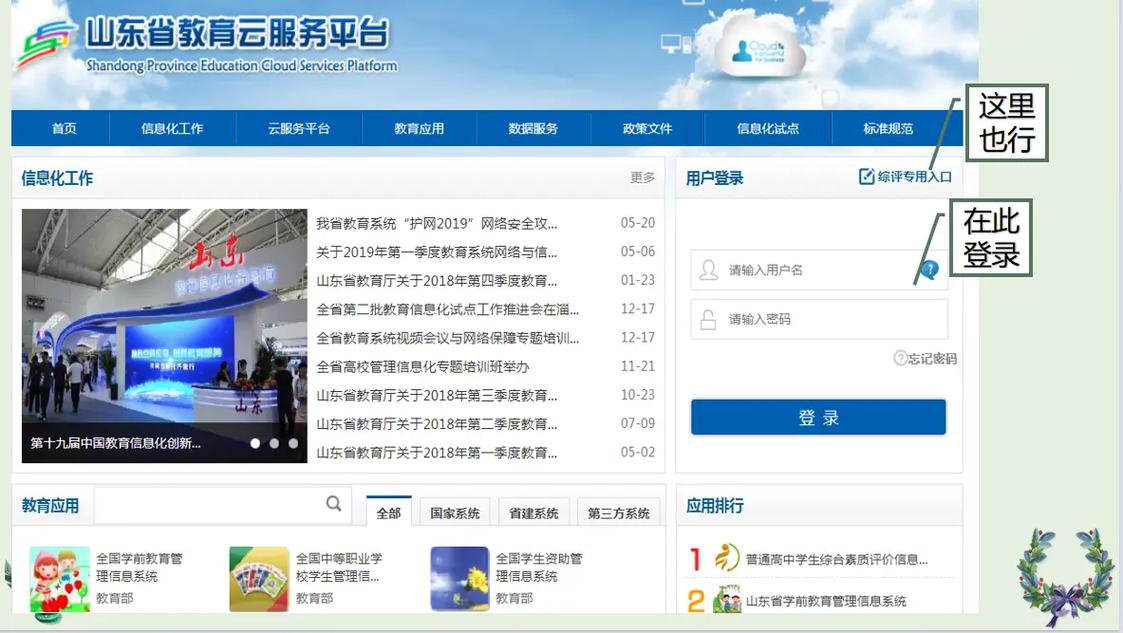Open 首页 in navigation bar
Screen dimensions: 1123x633
[x=64, y=128]
